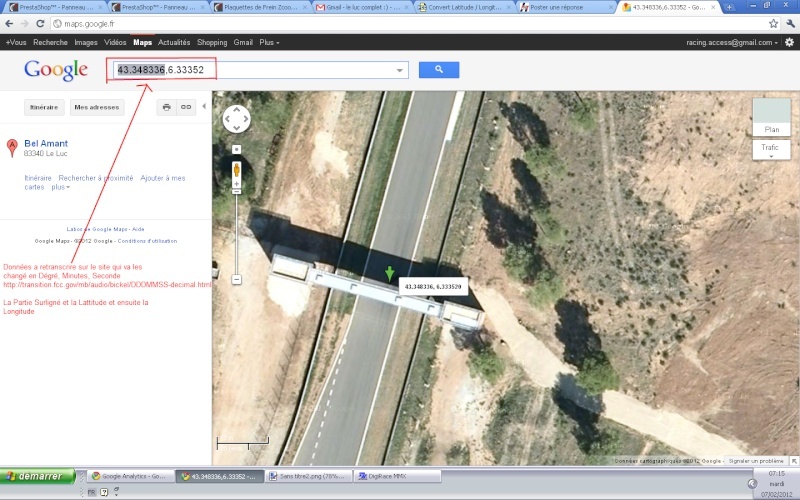The width and height of the screenshot is (800, 500).
Task: Switch to the first PrestaShop Panneau tab
Action: click(x=54, y=7)
